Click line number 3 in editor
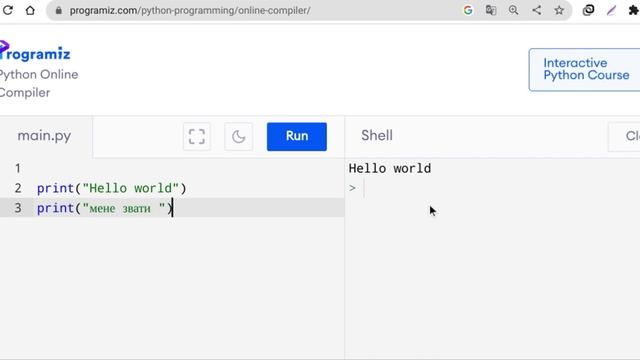 (x=18, y=208)
